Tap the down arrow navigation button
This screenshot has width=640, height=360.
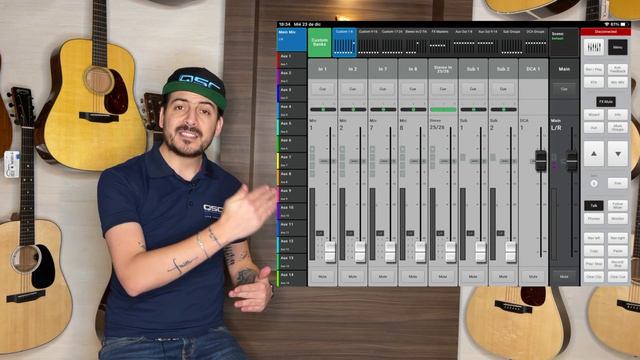[x=618, y=153]
